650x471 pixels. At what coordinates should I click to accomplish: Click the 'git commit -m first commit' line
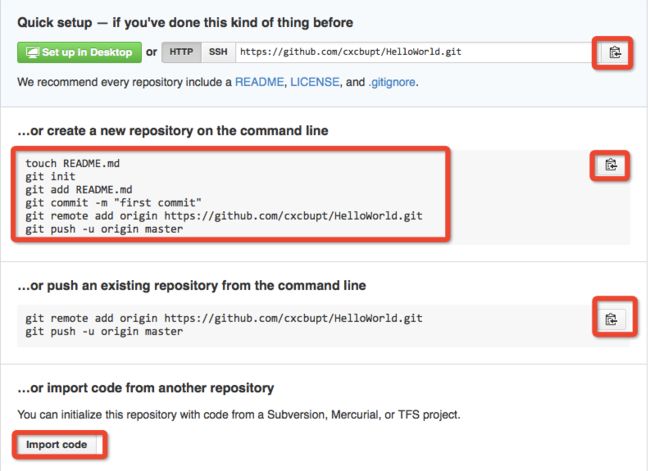click(113, 203)
